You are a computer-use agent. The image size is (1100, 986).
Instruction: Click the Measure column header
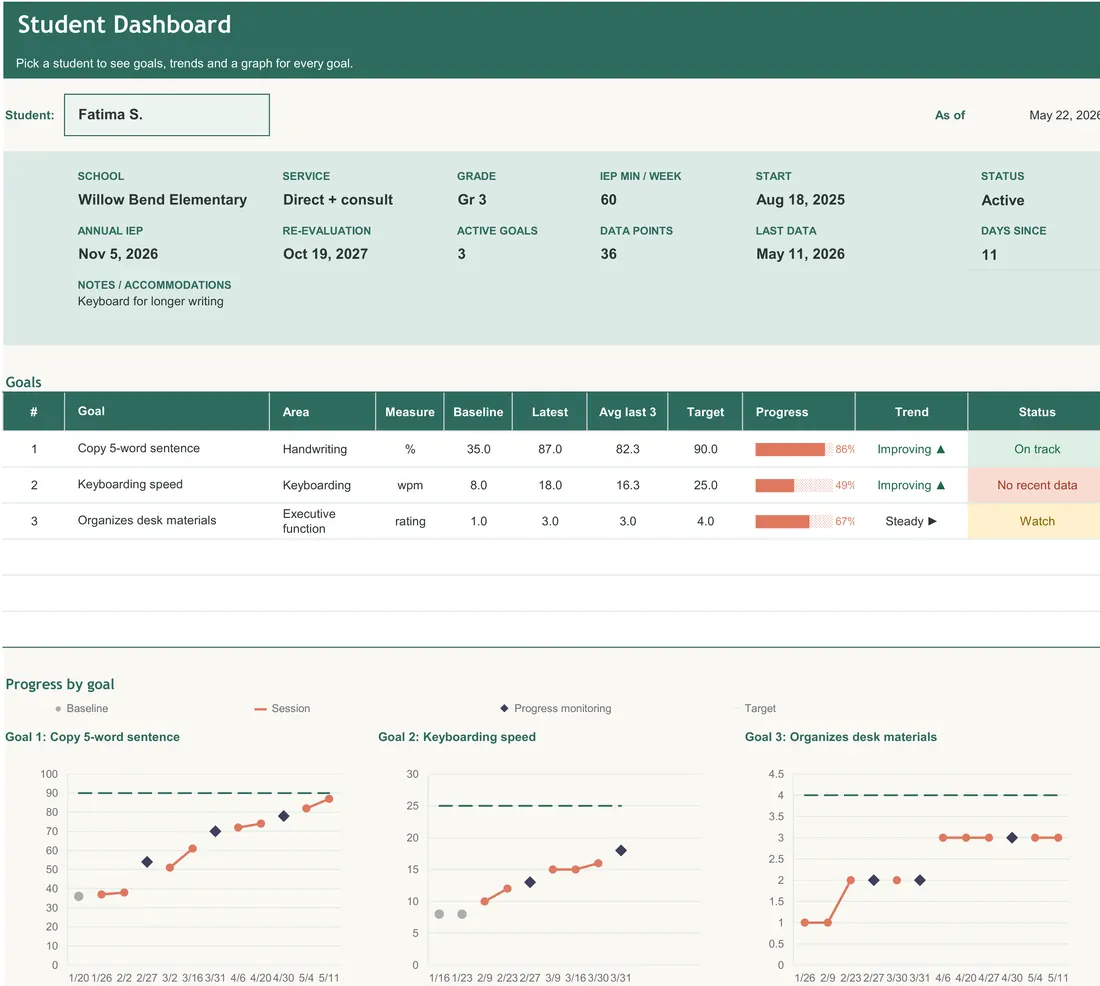[410, 411]
